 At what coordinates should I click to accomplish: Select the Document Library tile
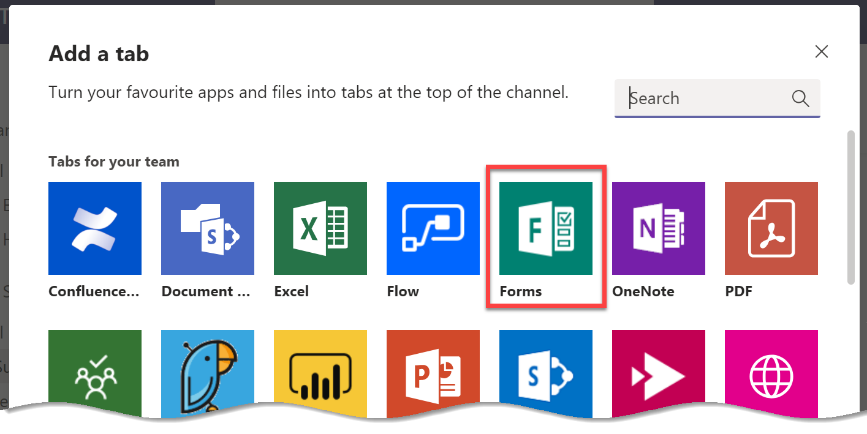click(x=207, y=228)
